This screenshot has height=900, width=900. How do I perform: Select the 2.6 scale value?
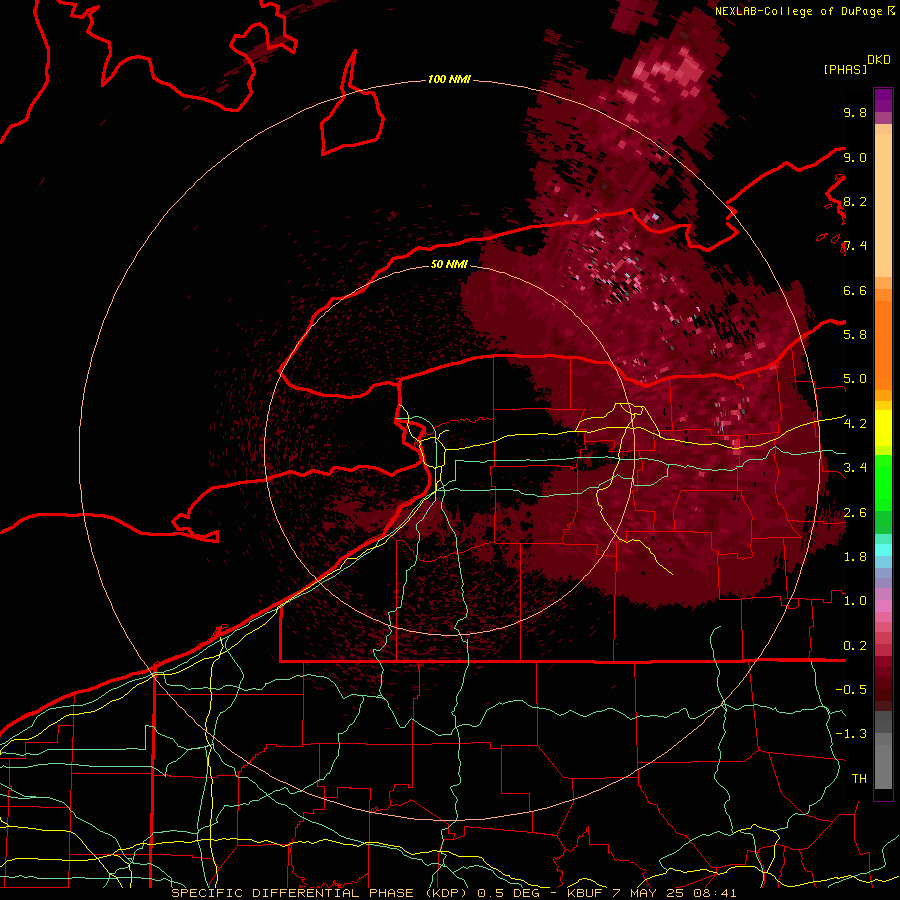[855, 512]
